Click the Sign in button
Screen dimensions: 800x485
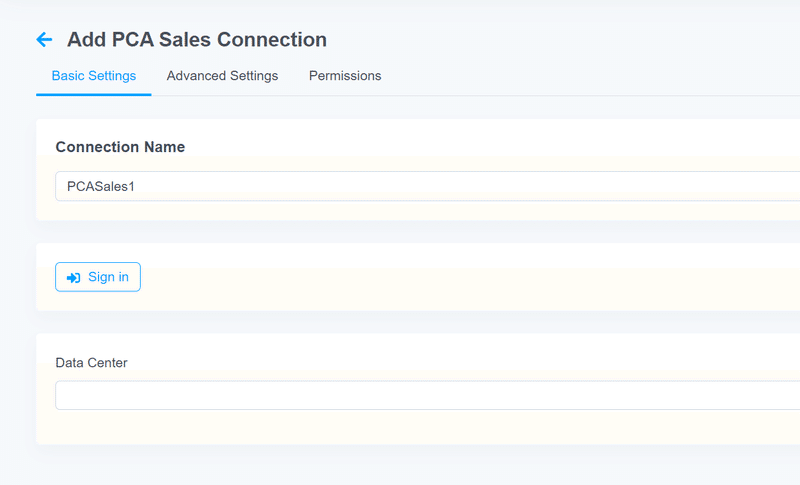point(98,277)
